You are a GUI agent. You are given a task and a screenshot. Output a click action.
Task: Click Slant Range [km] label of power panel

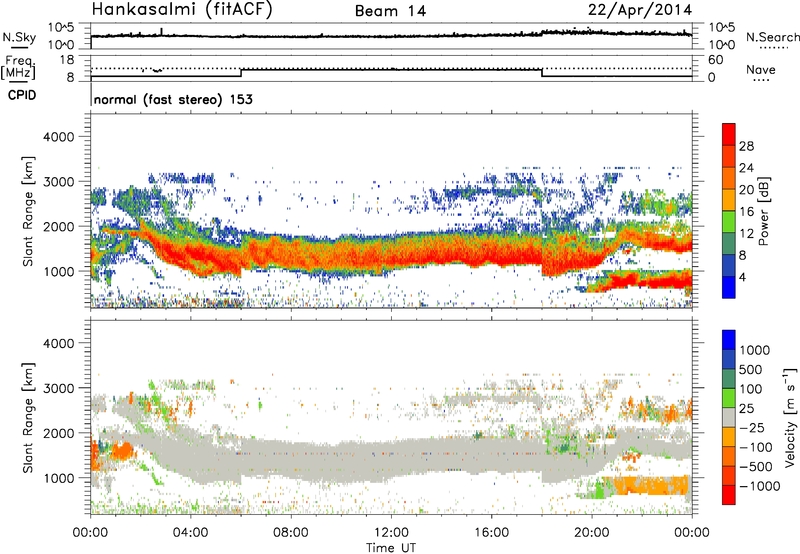click(28, 211)
